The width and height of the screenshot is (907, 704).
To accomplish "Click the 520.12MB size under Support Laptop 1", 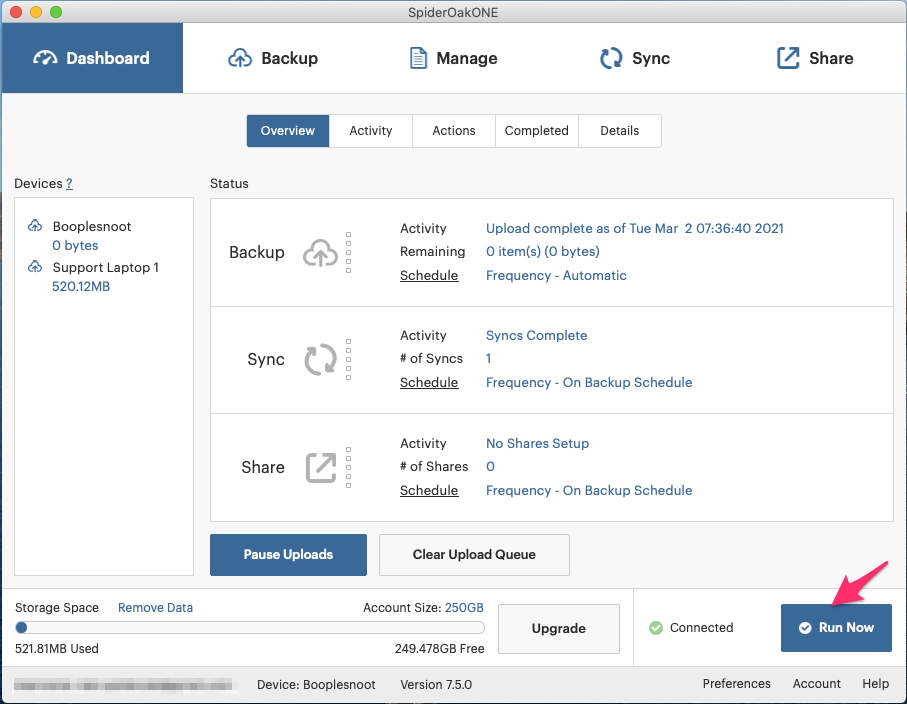I will [81, 286].
